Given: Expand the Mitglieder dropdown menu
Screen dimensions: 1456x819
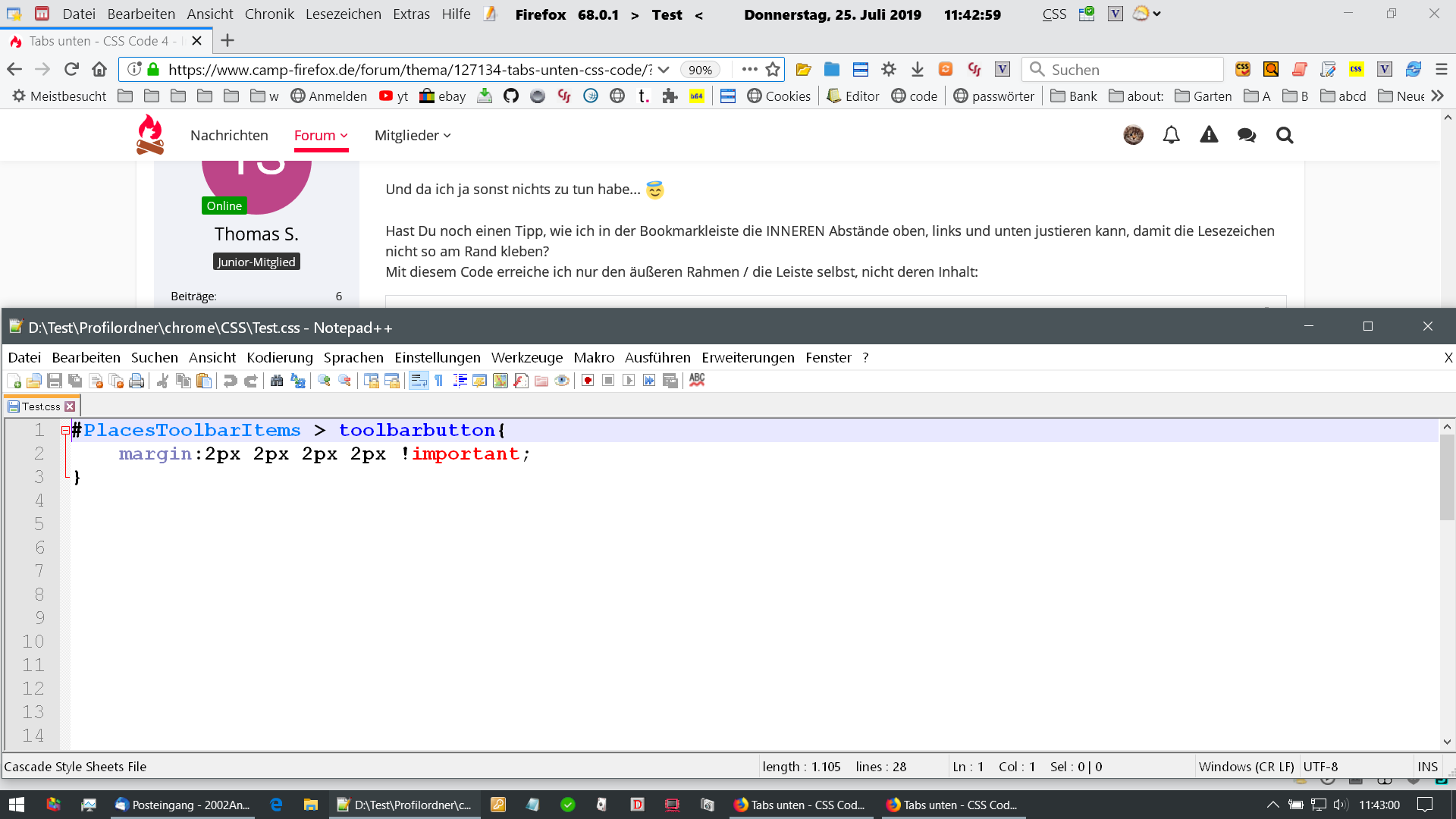Looking at the screenshot, I should pyautogui.click(x=413, y=136).
